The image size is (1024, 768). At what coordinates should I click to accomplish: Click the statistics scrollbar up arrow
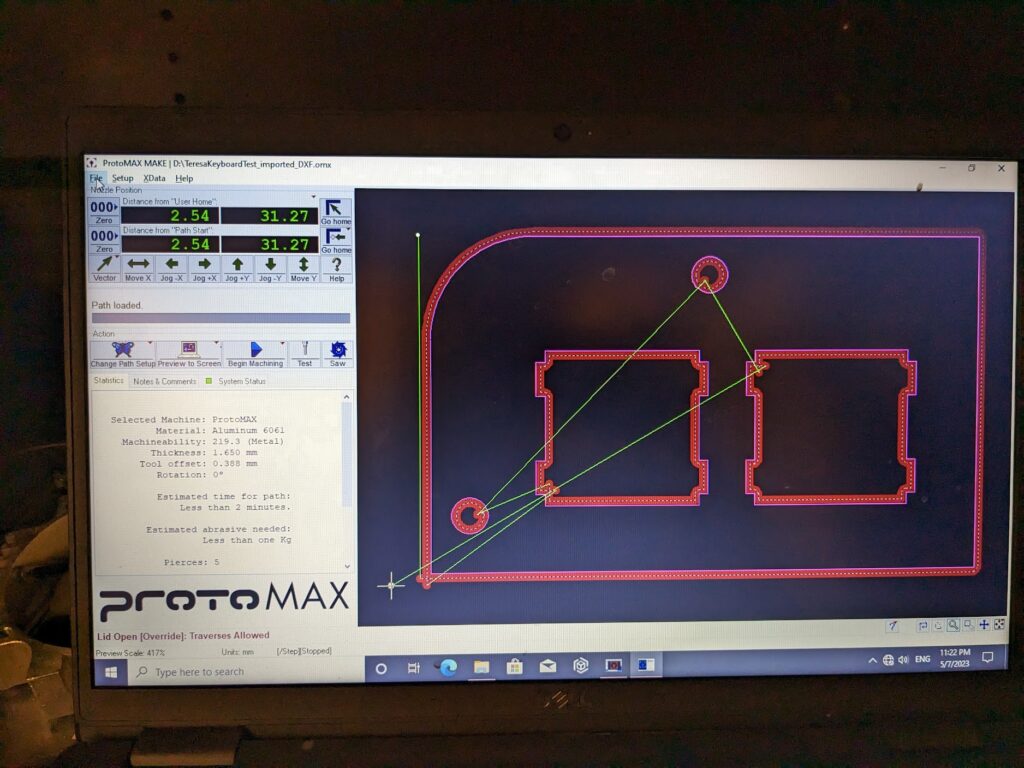(347, 397)
